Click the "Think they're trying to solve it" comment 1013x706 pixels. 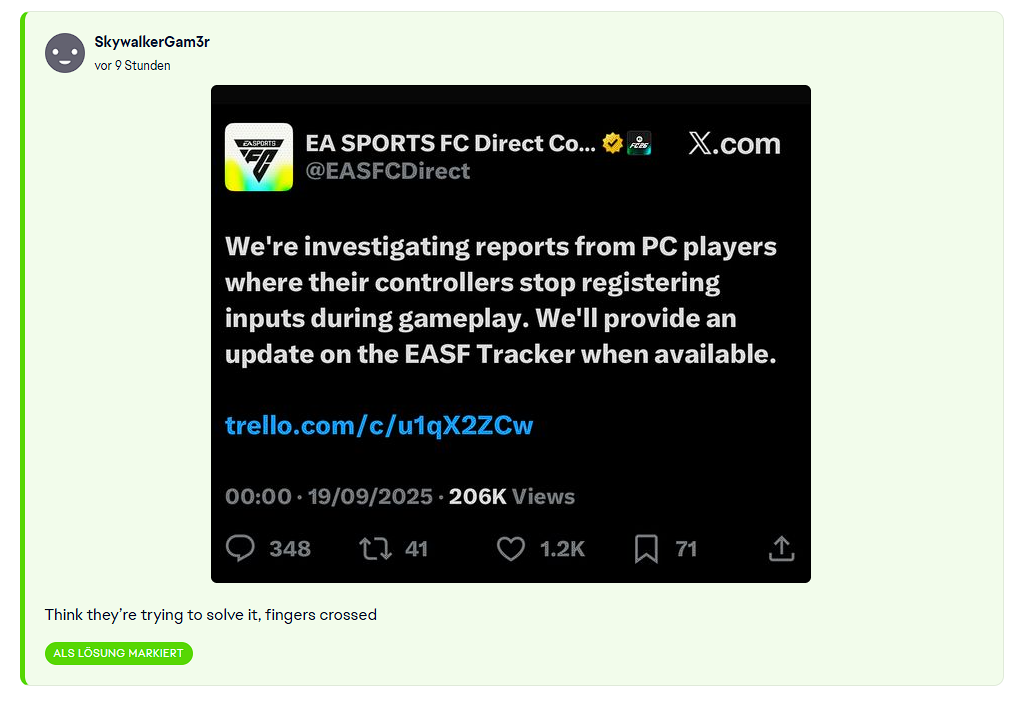(x=210, y=615)
